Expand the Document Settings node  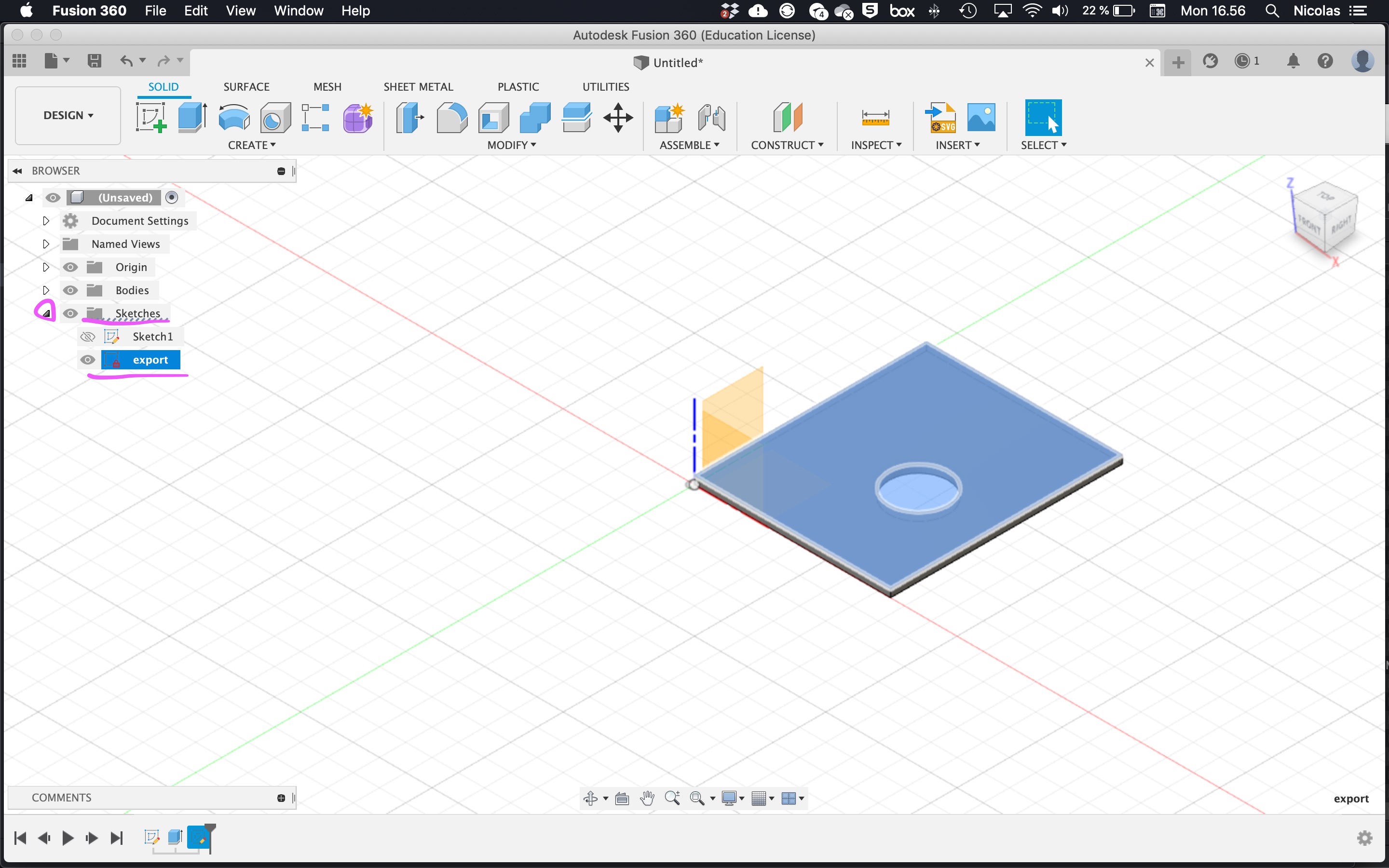coord(46,220)
